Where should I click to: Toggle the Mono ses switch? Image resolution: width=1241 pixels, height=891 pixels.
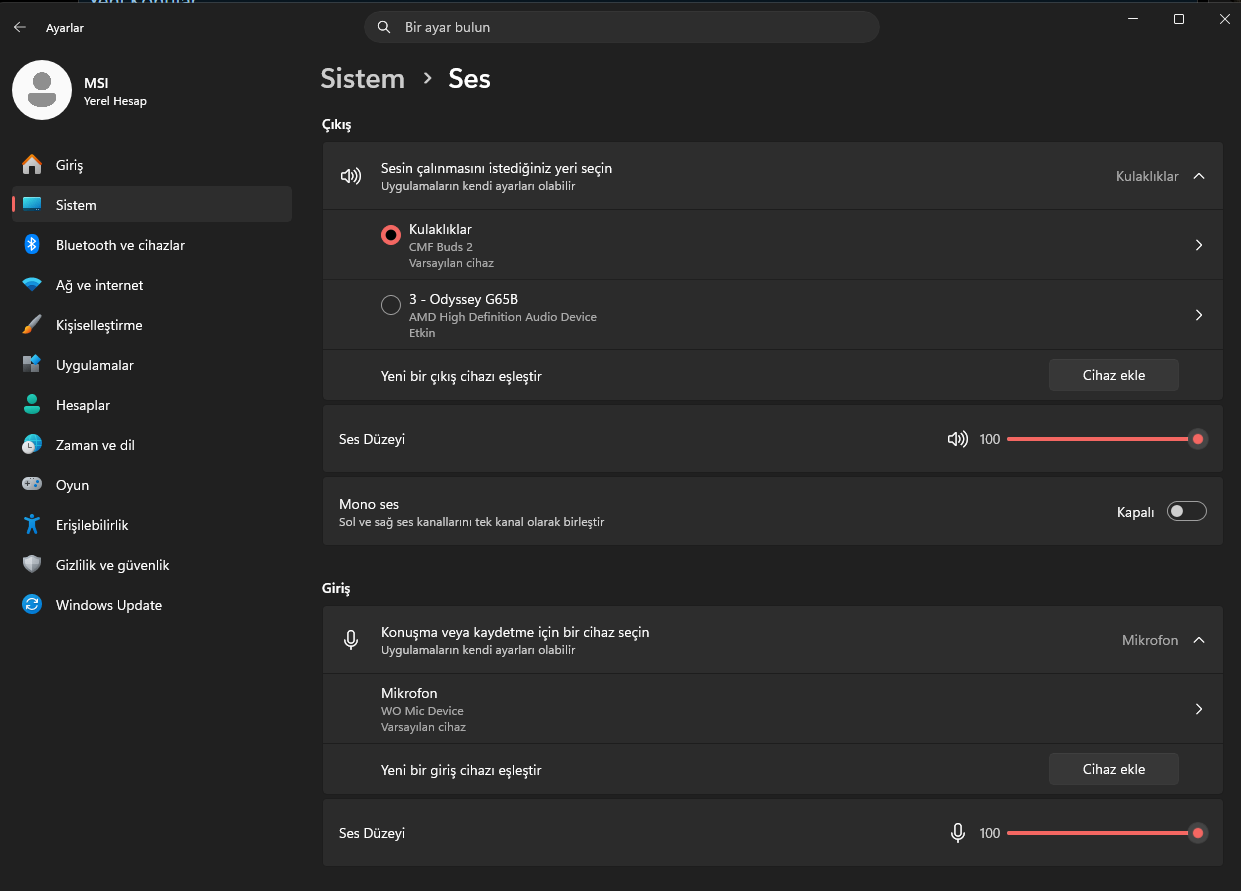[1187, 511]
